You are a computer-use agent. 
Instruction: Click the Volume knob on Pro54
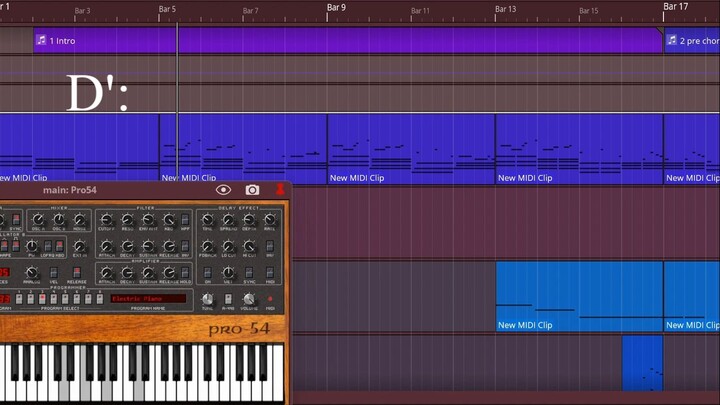pos(249,299)
